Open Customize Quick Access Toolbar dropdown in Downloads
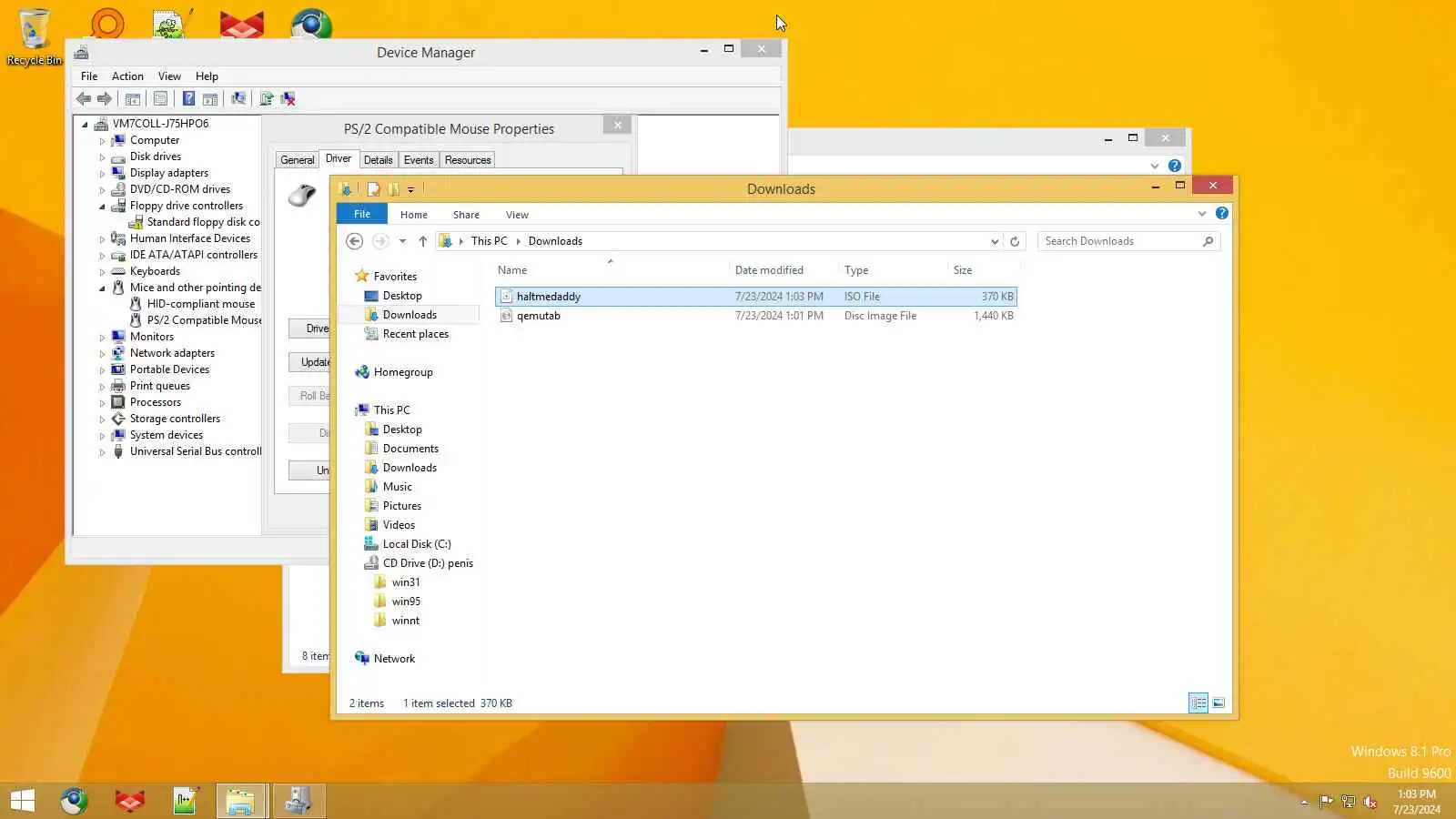Image resolution: width=1456 pixels, height=819 pixels. click(x=411, y=189)
